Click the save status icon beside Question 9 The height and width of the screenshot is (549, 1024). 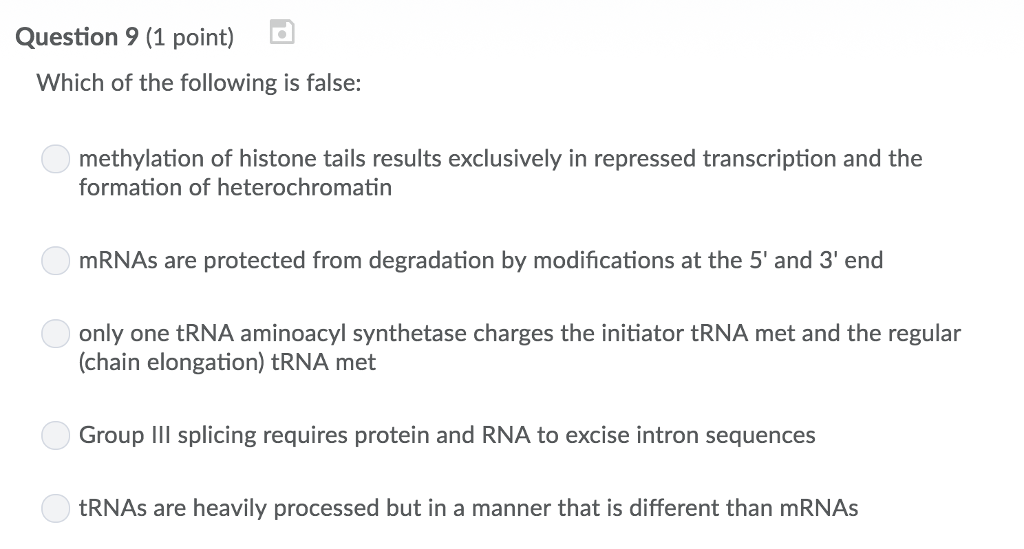282,32
